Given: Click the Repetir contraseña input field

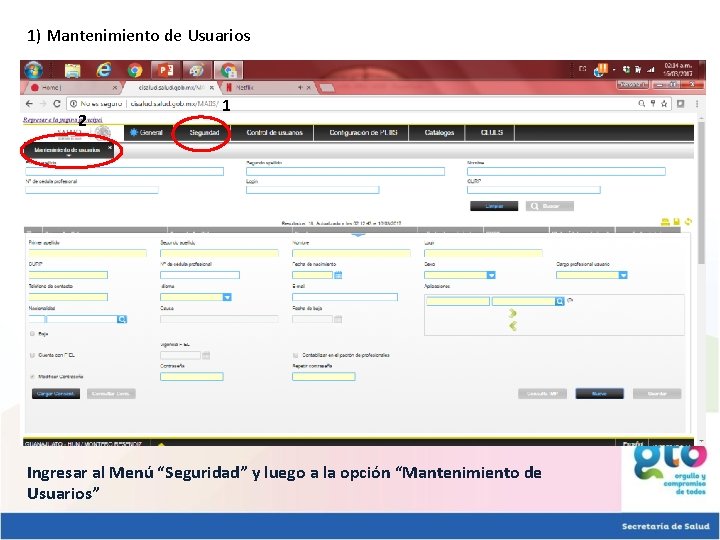Looking at the screenshot, I should 324,377.
